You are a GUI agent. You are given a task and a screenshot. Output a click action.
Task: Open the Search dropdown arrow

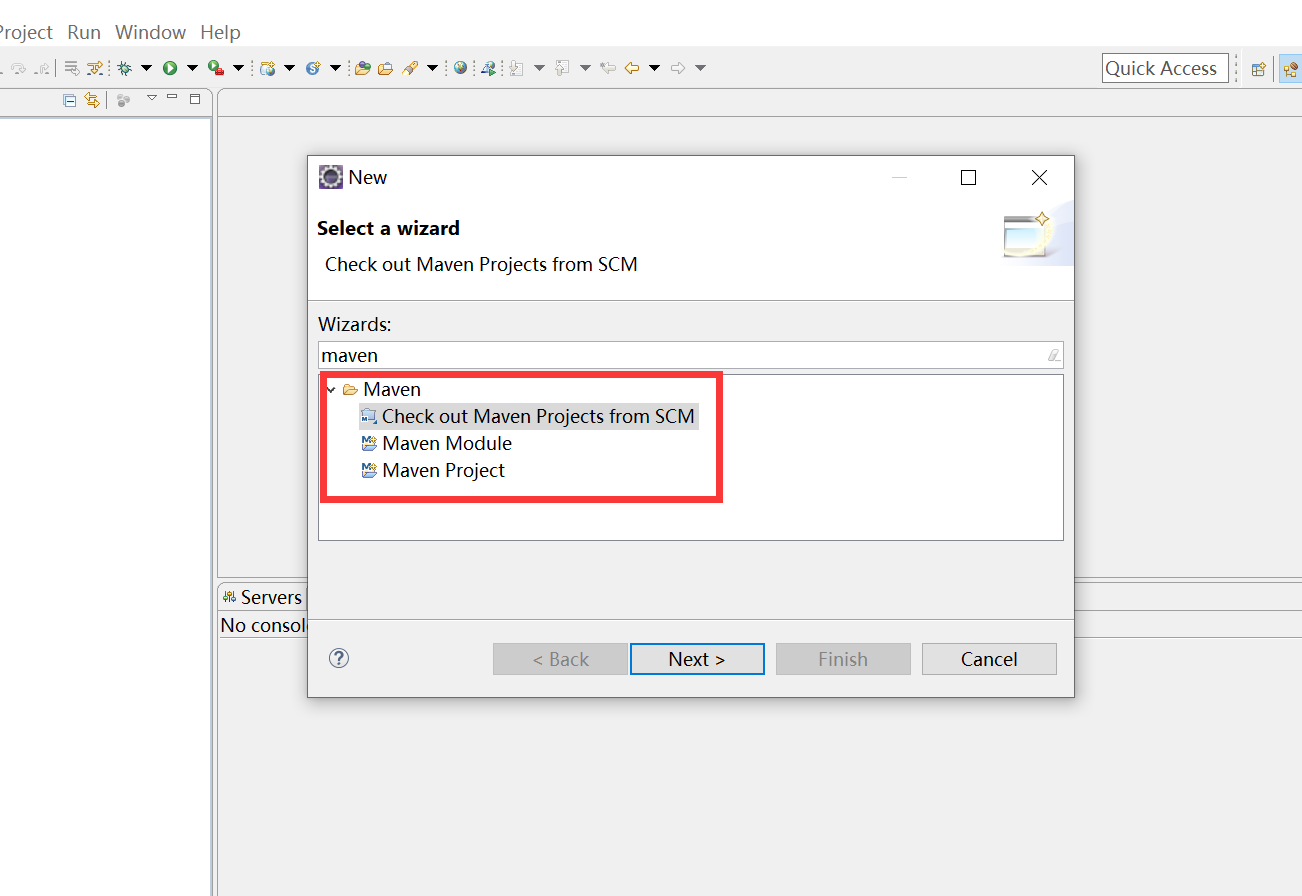click(x=432, y=68)
